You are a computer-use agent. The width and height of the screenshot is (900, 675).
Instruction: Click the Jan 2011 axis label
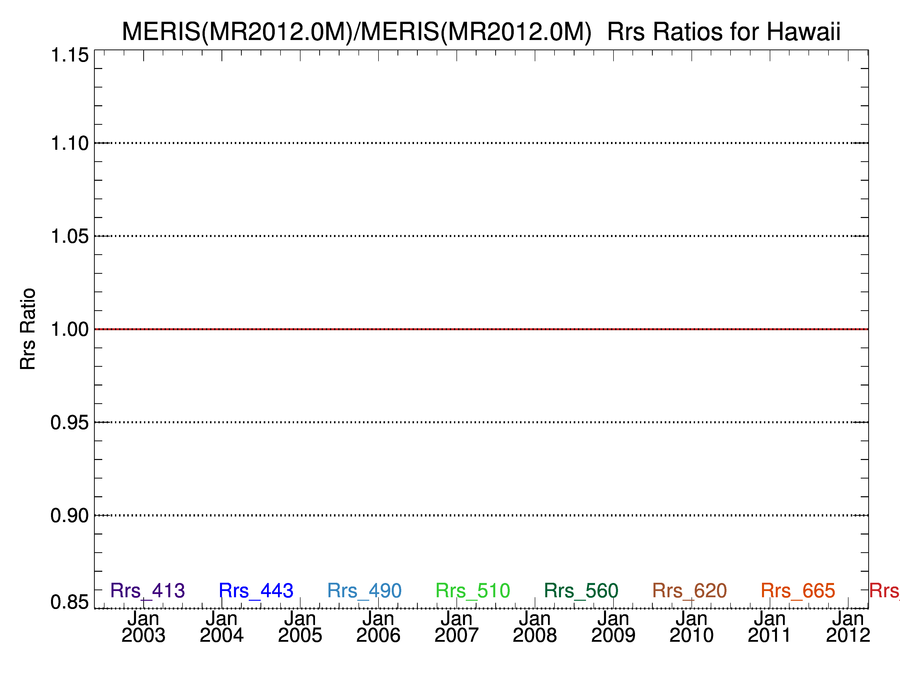click(x=770, y=627)
